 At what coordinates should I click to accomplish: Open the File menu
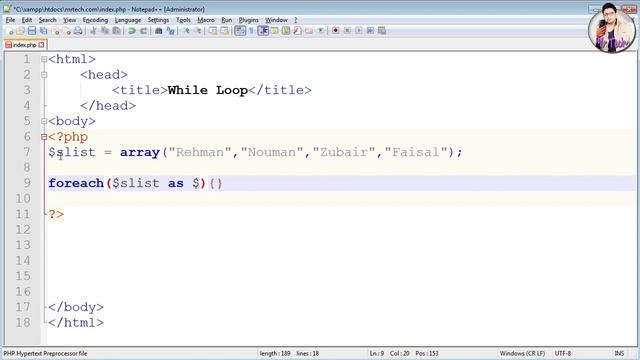pyautogui.click(x=10, y=20)
